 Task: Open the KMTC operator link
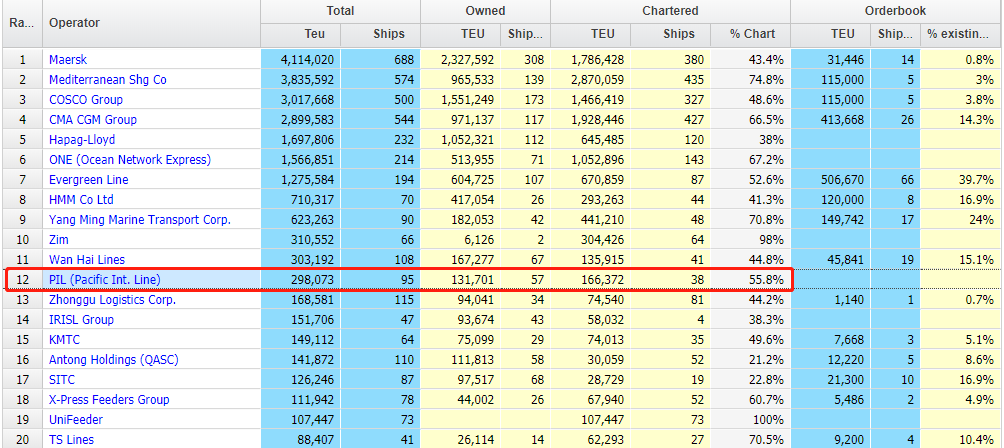pos(65,339)
